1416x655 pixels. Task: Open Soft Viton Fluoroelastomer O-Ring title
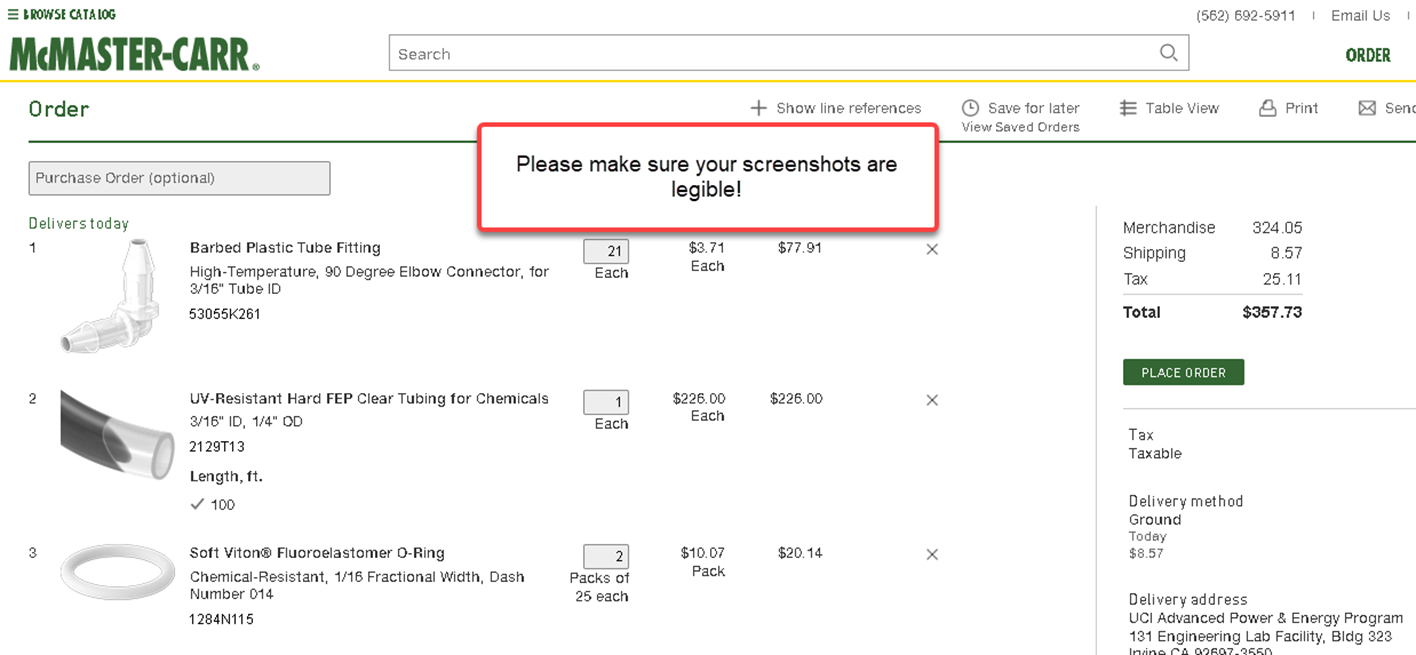tap(317, 553)
